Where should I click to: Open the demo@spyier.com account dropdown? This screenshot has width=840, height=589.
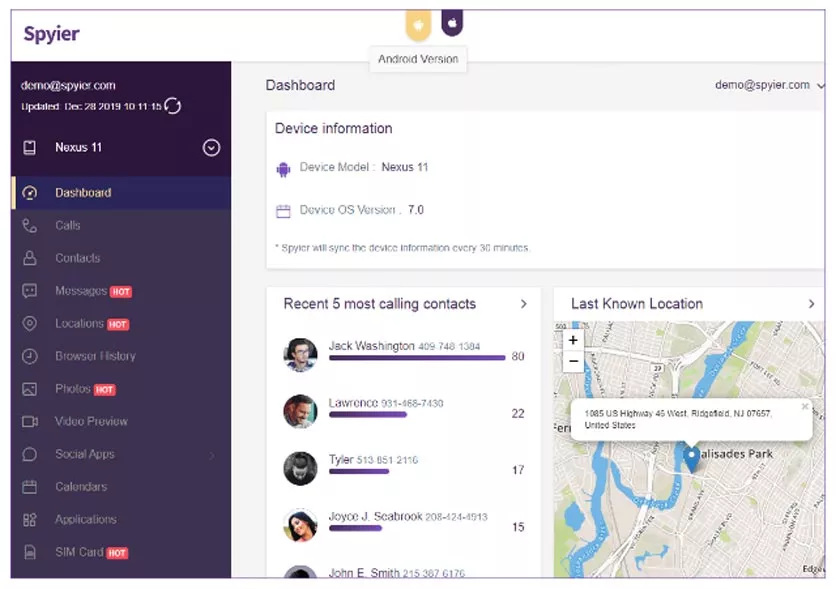[x=768, y=85]
